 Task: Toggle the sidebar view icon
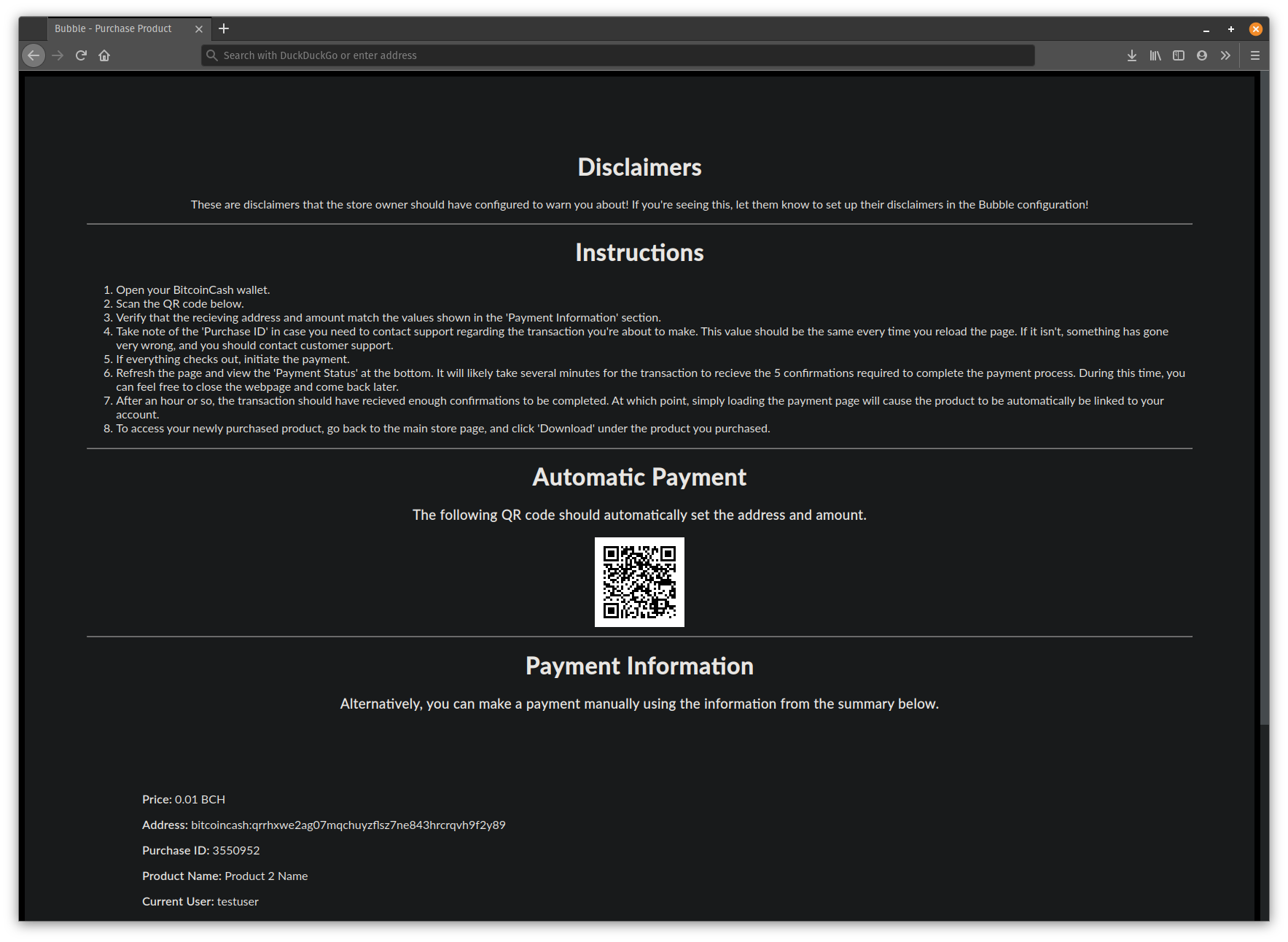pyautogui.click(x=1178, y=55)
